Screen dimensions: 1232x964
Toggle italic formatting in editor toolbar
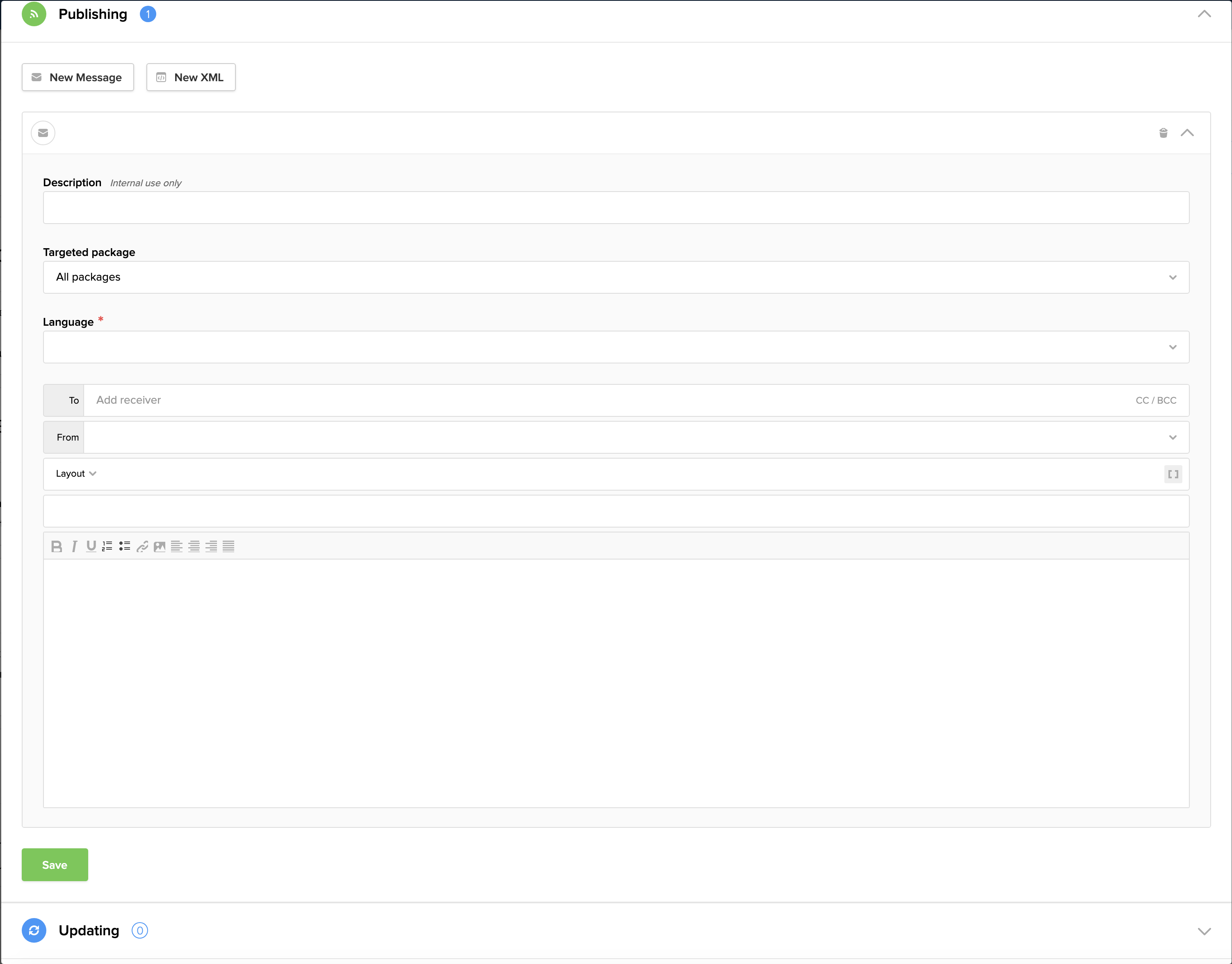pos(74,546)
